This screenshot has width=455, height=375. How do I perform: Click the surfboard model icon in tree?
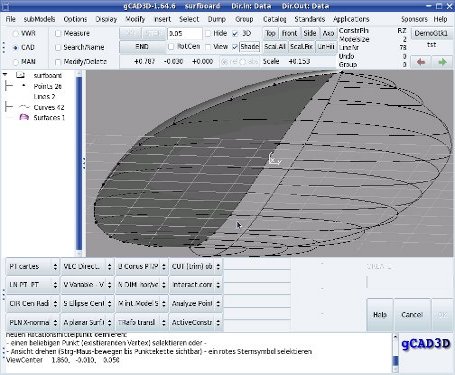[x=21, y=75]
